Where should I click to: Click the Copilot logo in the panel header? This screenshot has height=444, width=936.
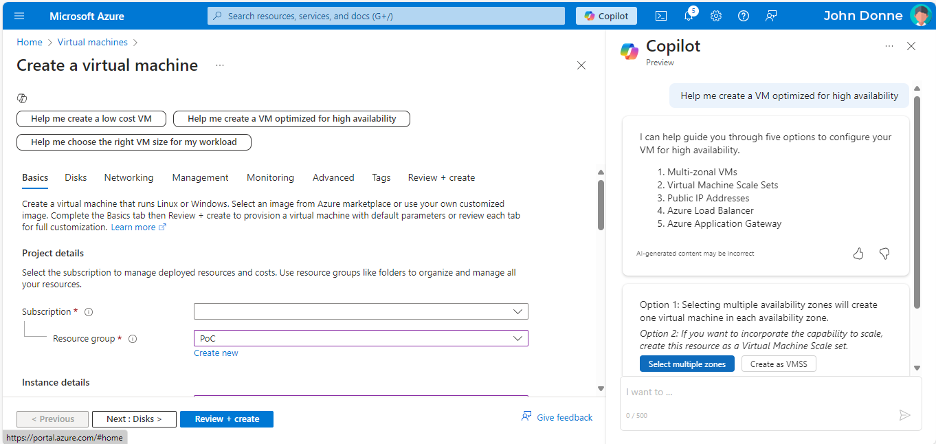pos(629,51)
